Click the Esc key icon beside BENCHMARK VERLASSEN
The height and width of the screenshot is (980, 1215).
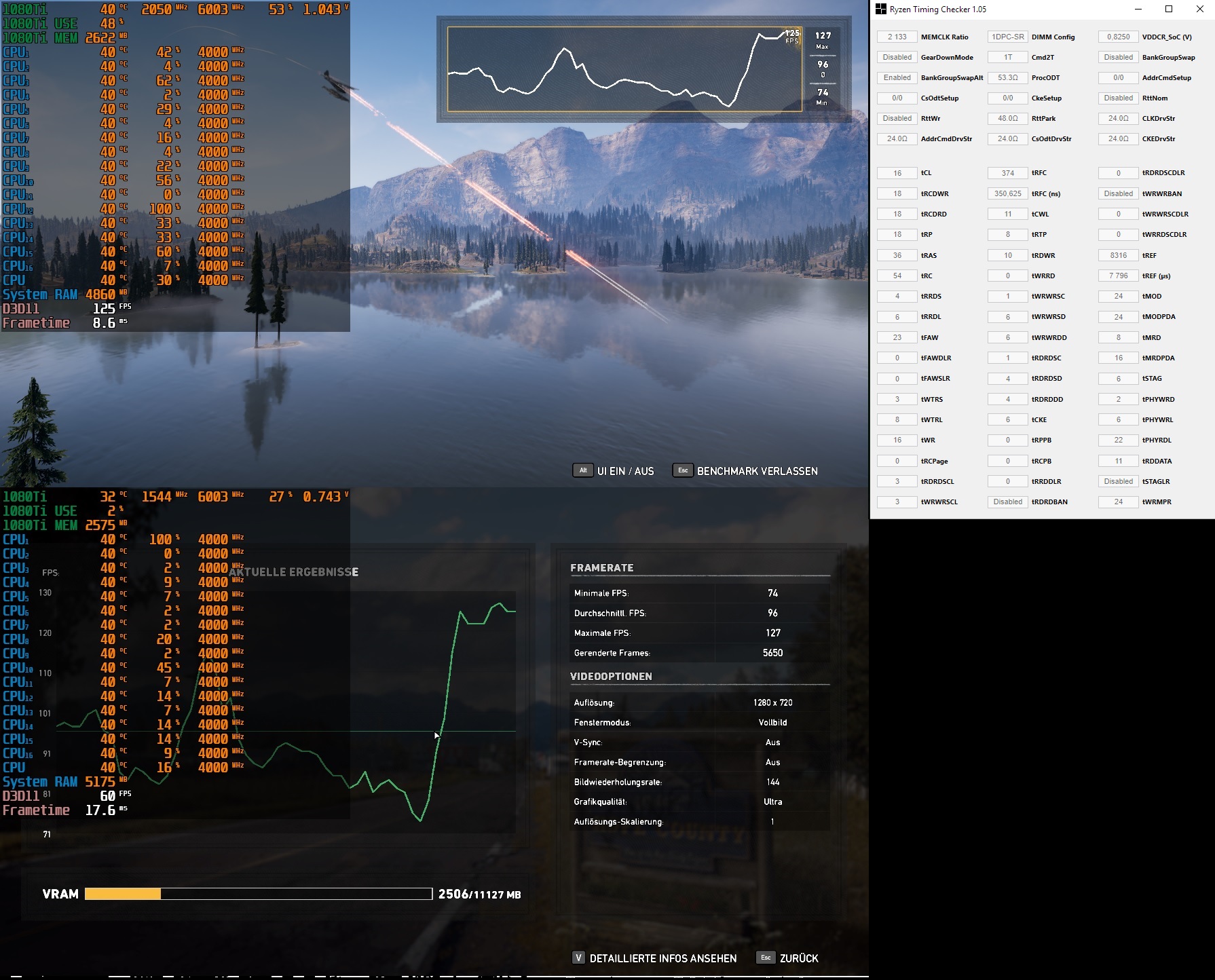point(683,470)
